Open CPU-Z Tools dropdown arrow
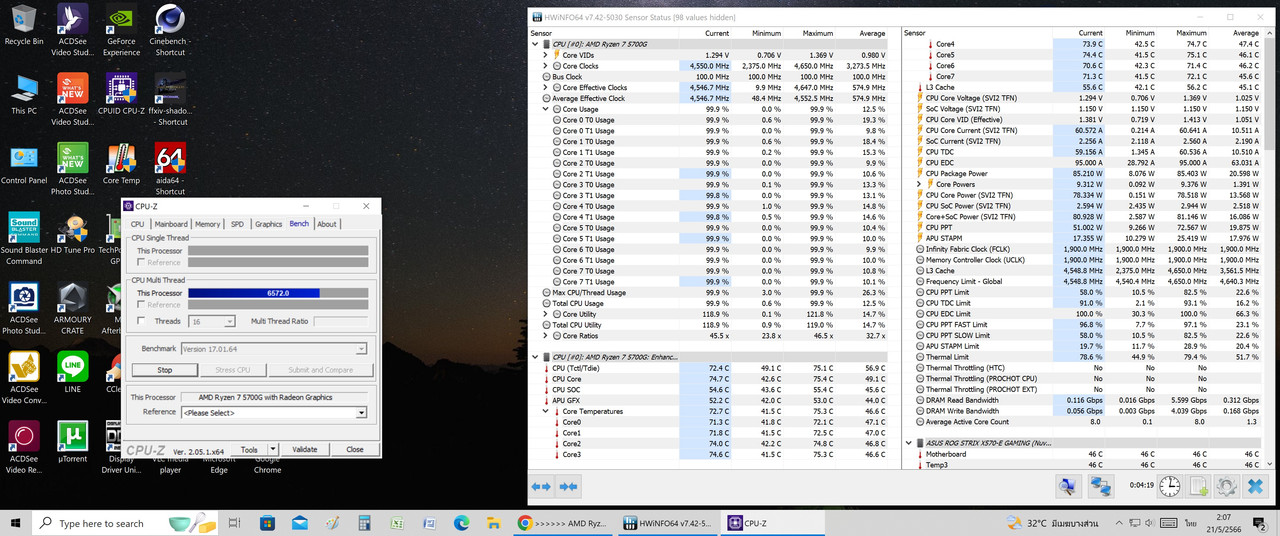The image size is (1280, 536). [273, 449]
